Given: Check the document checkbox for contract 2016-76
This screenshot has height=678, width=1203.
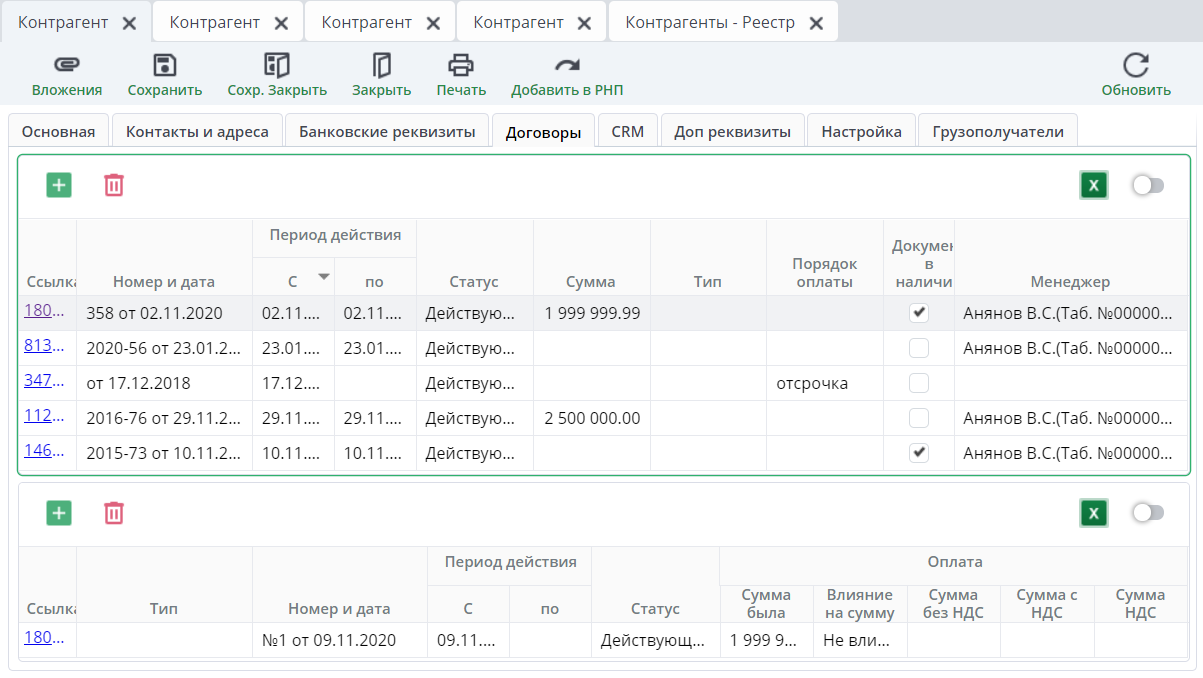Looking at the screenshot, I should [x=918, y=418].
